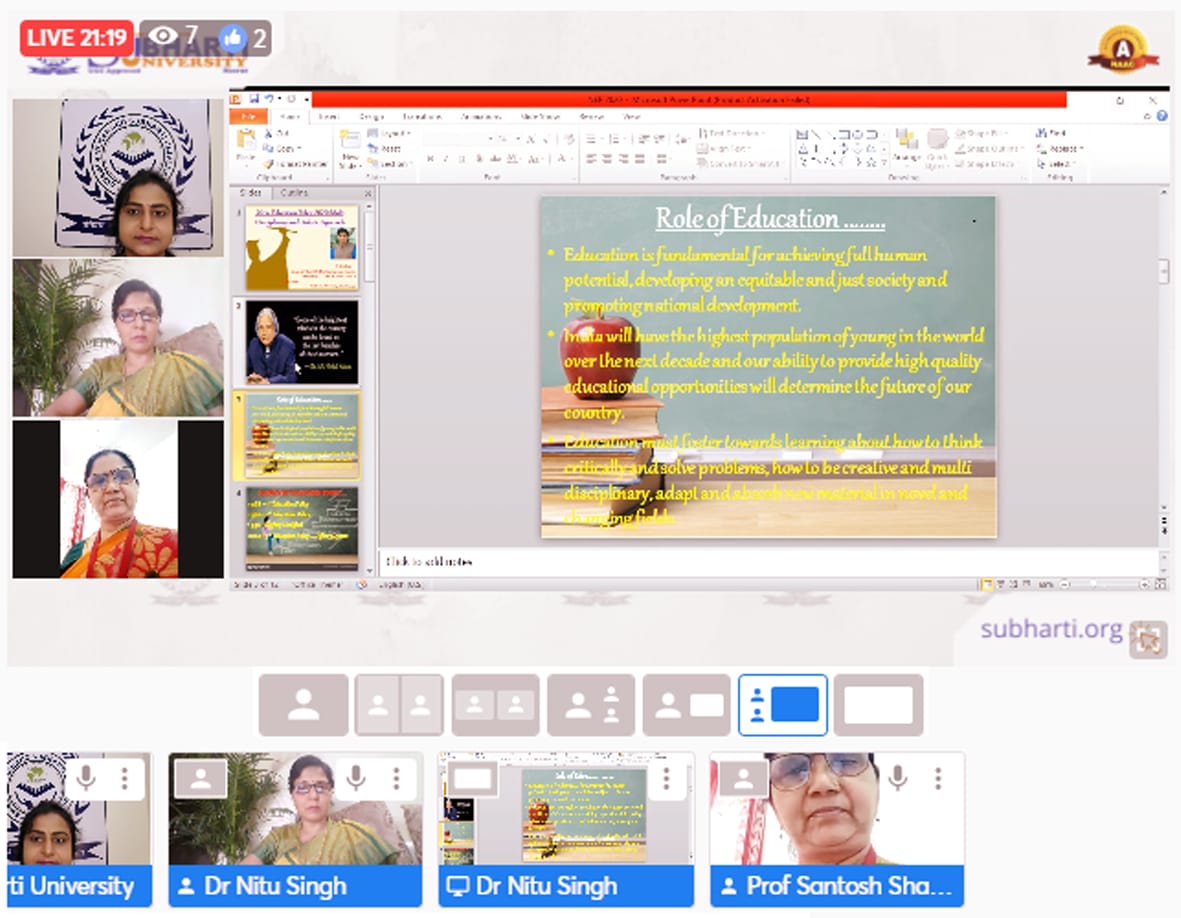Screen dimensions: 1181x918
Task: Click the LIVE 21:19 indicator
Action: [77, 38]
